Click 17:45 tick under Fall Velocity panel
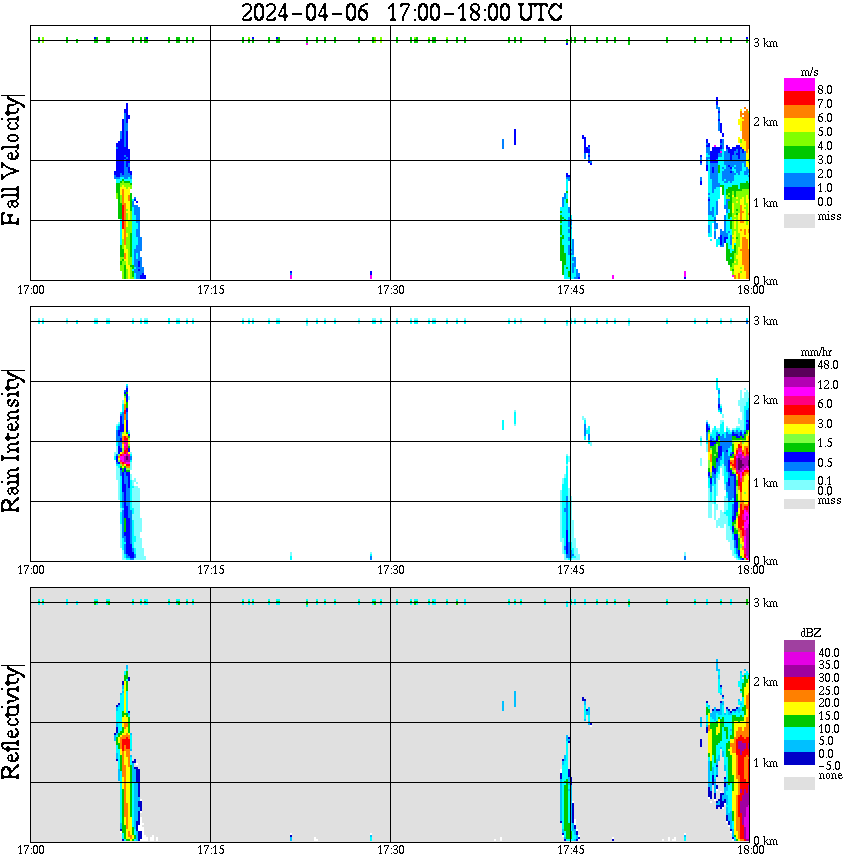Viewport: 850px width, 868px height. click(x=571, y=290)
